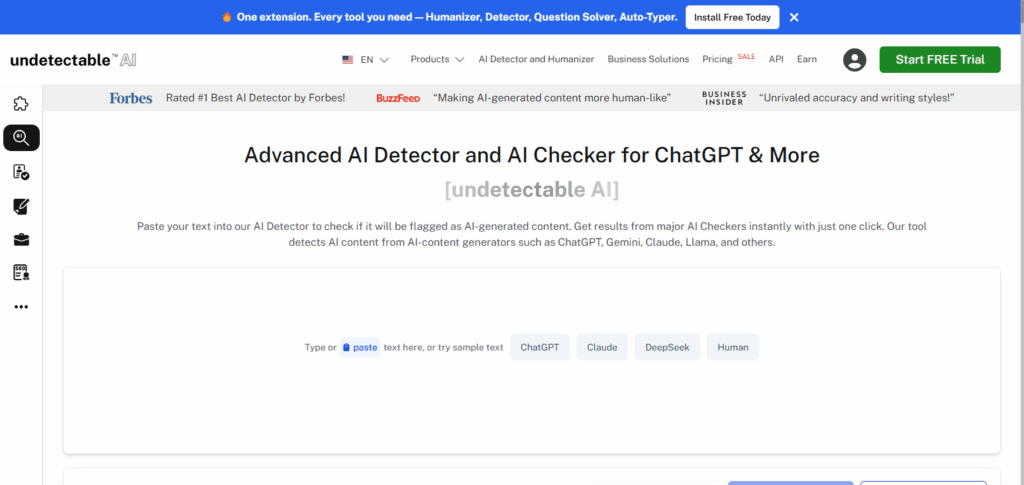Go to Business Solutions
Viewport: 1024px width, 485px height.
(648, 59)
